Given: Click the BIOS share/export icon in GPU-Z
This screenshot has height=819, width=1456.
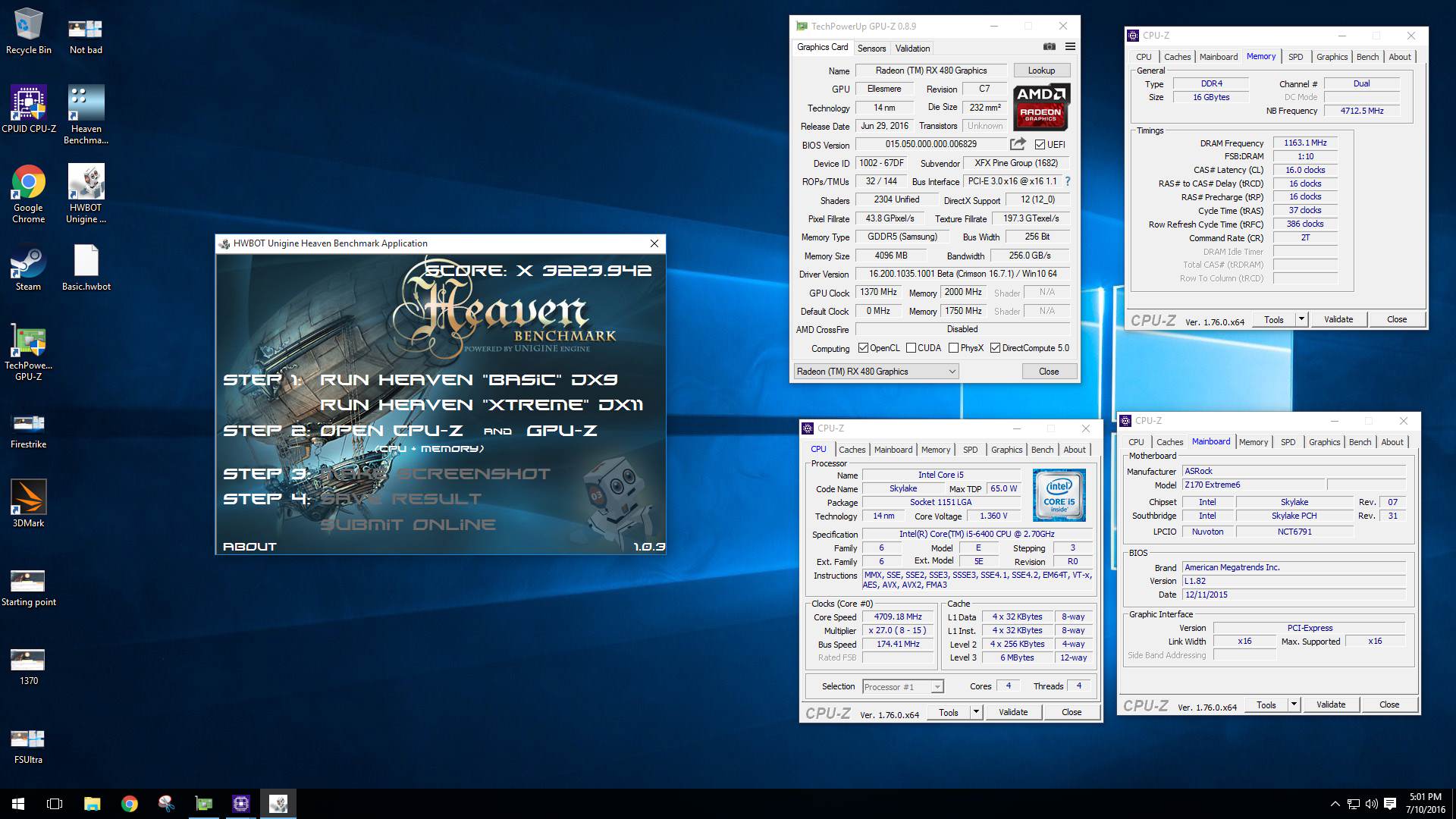Looking at the screenshot, I should pos(1018,144).
